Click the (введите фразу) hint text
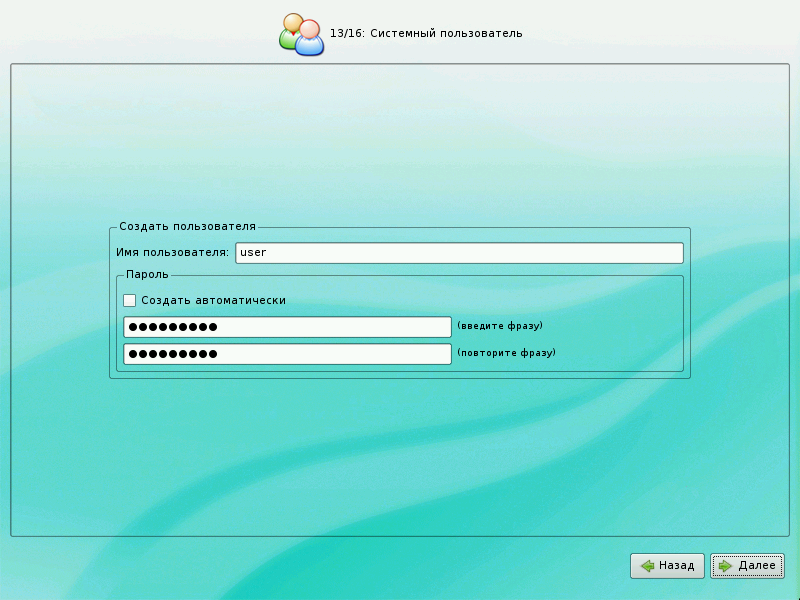This screenshot has height=600, width=800. (500, 326)
